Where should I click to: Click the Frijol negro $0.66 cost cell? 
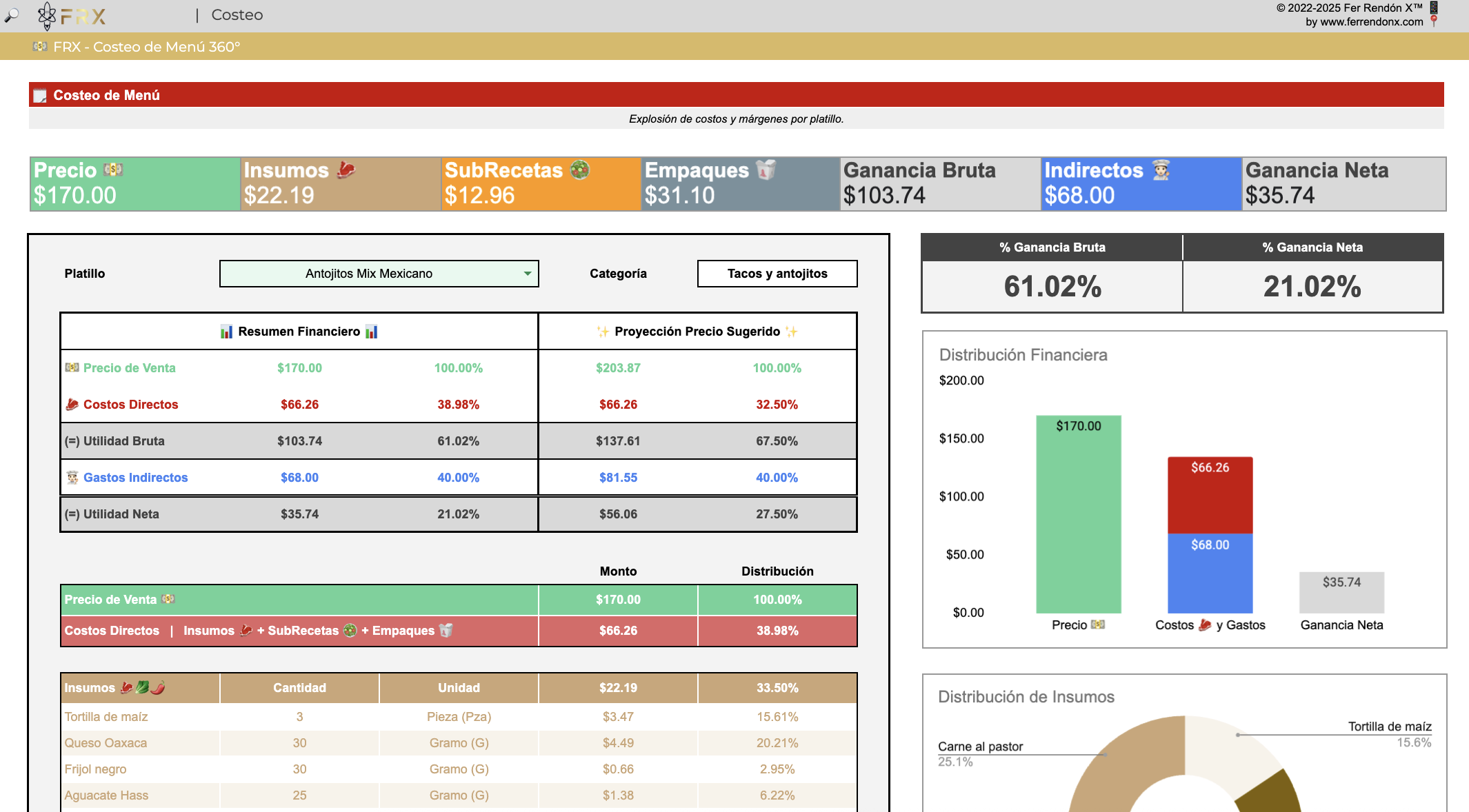[618, 769]
